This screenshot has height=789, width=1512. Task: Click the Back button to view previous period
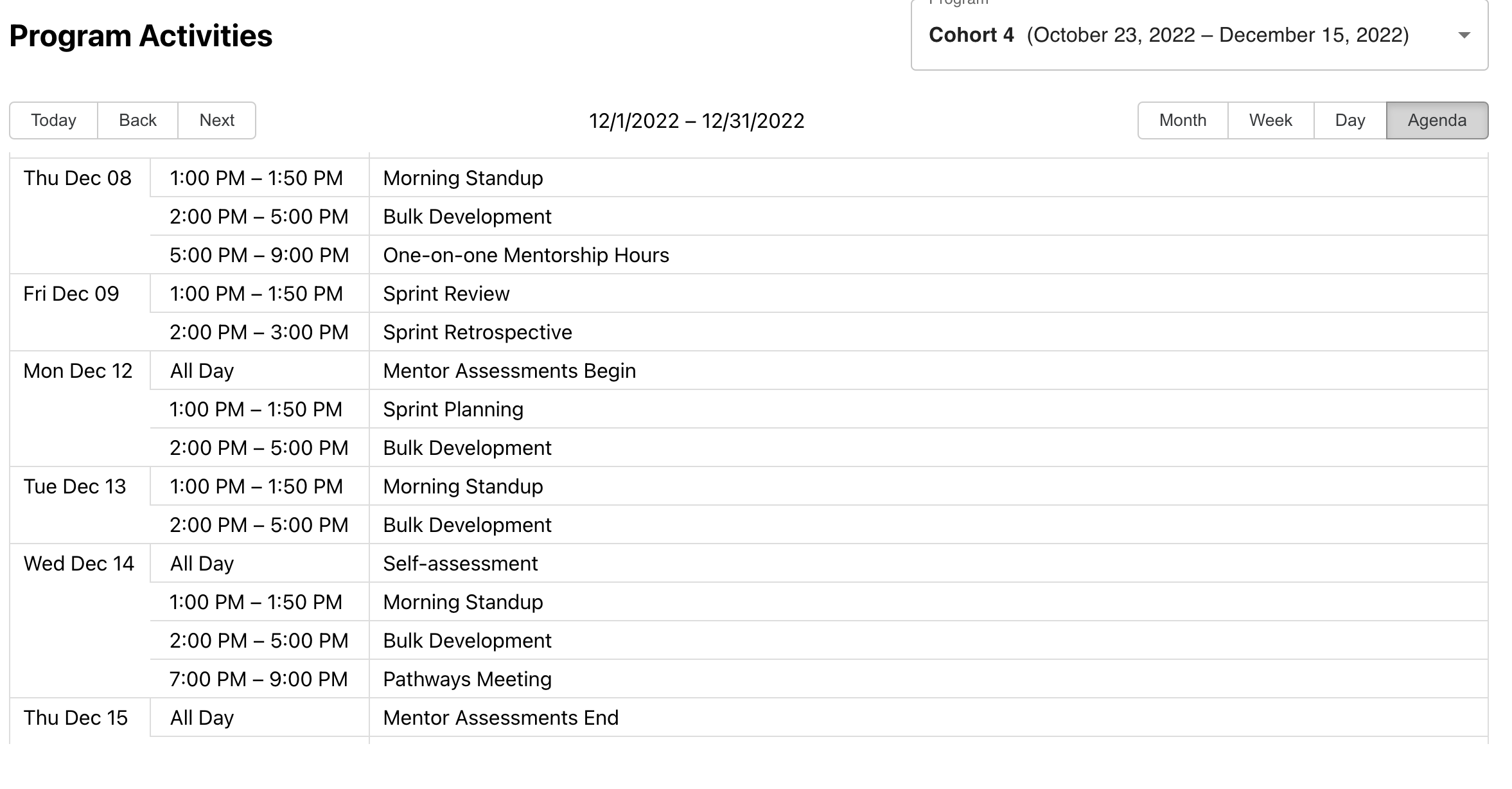pyautogui.click(x=137, y=120)
